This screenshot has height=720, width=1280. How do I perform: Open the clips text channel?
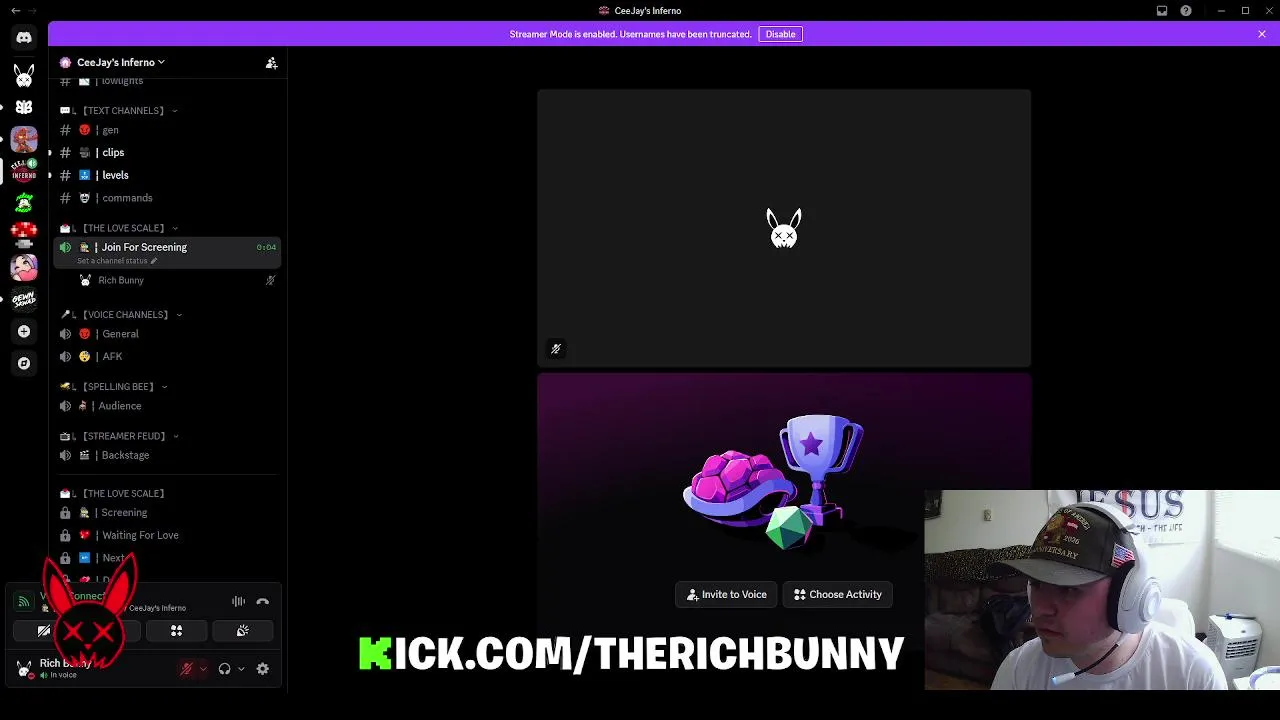(167, 153)
